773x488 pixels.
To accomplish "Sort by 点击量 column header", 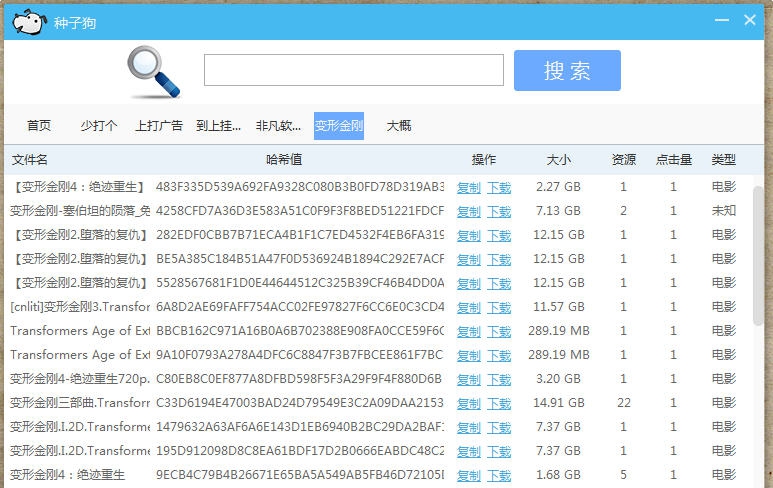I will (x=674, y=159).
